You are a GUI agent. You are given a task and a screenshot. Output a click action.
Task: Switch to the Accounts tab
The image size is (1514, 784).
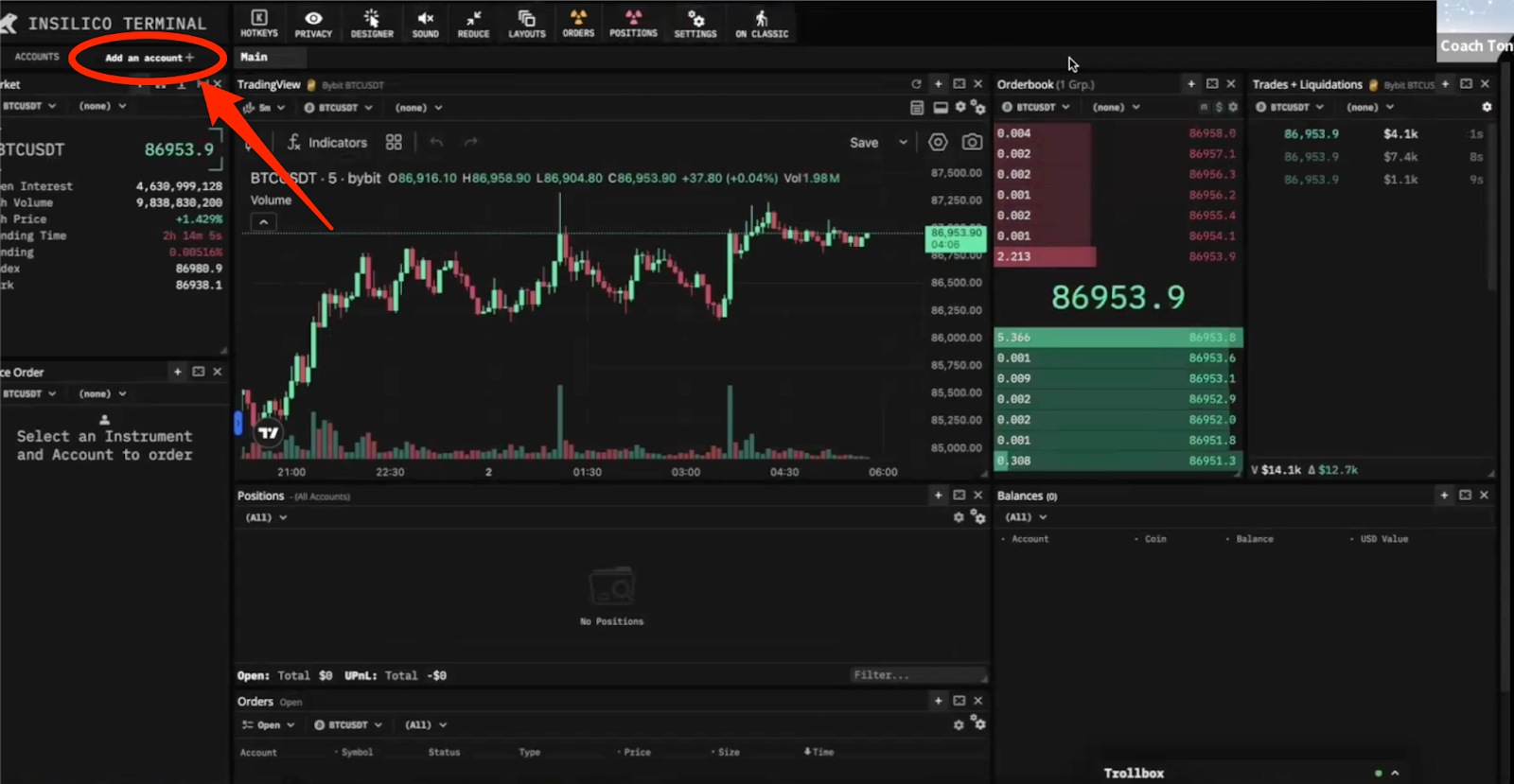tap(37, 57)
